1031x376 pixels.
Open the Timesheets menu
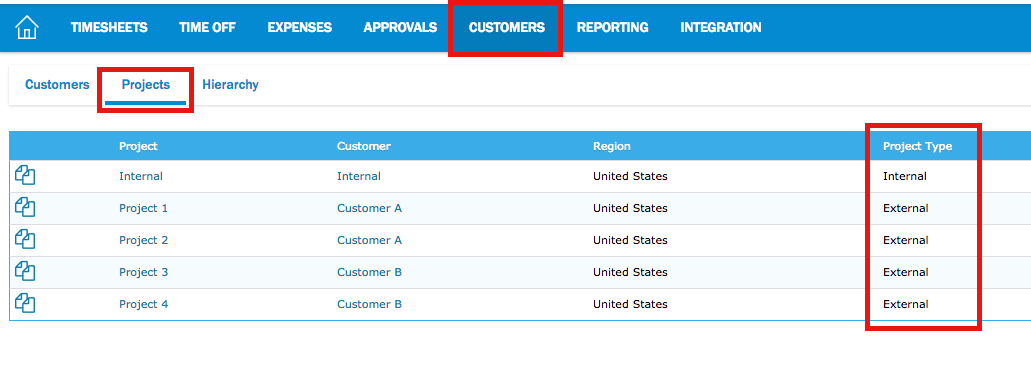[109, 28]
